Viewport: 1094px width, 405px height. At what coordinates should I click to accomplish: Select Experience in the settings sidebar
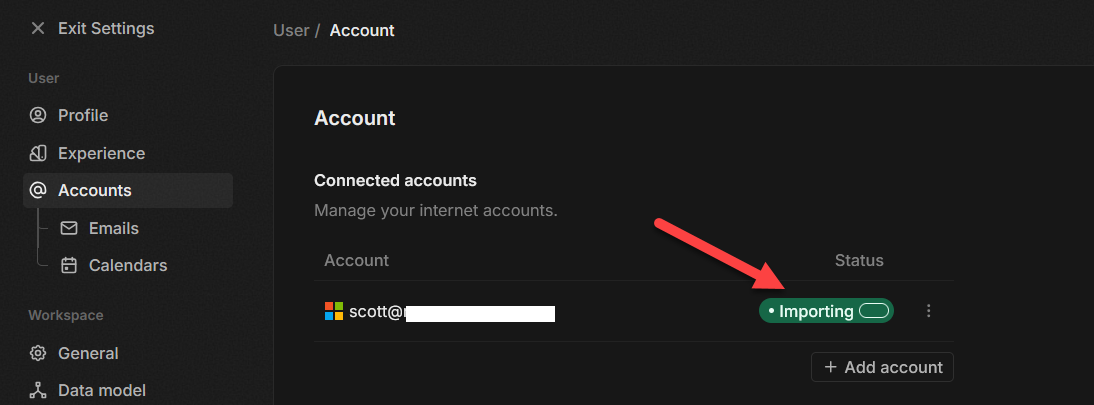(x=101, y=153)
